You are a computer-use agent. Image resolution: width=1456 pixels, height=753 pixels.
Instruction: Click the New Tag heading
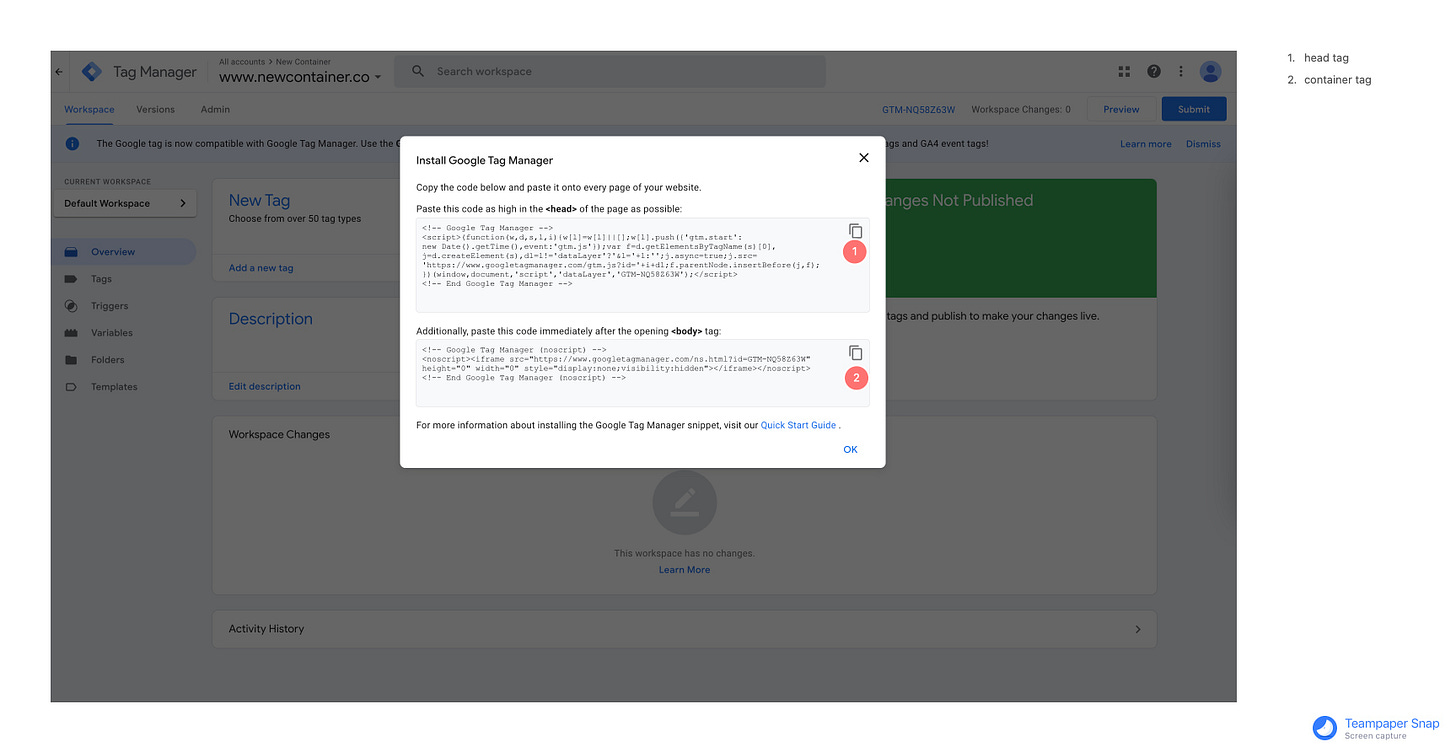pyautogui.click(x=260, y=201)
